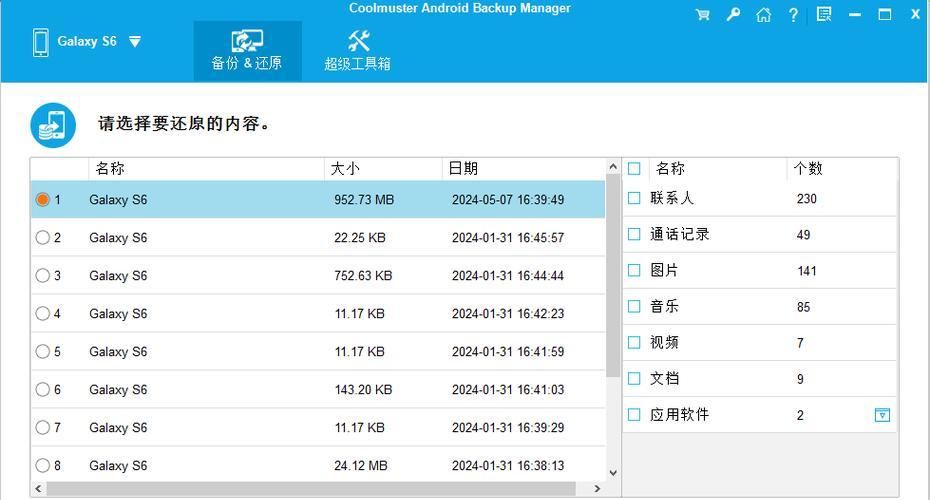This screenshot has height=500, width=930.
Task: Expand the Galaxy S6 device dropdown arrow
Action: 135,42
